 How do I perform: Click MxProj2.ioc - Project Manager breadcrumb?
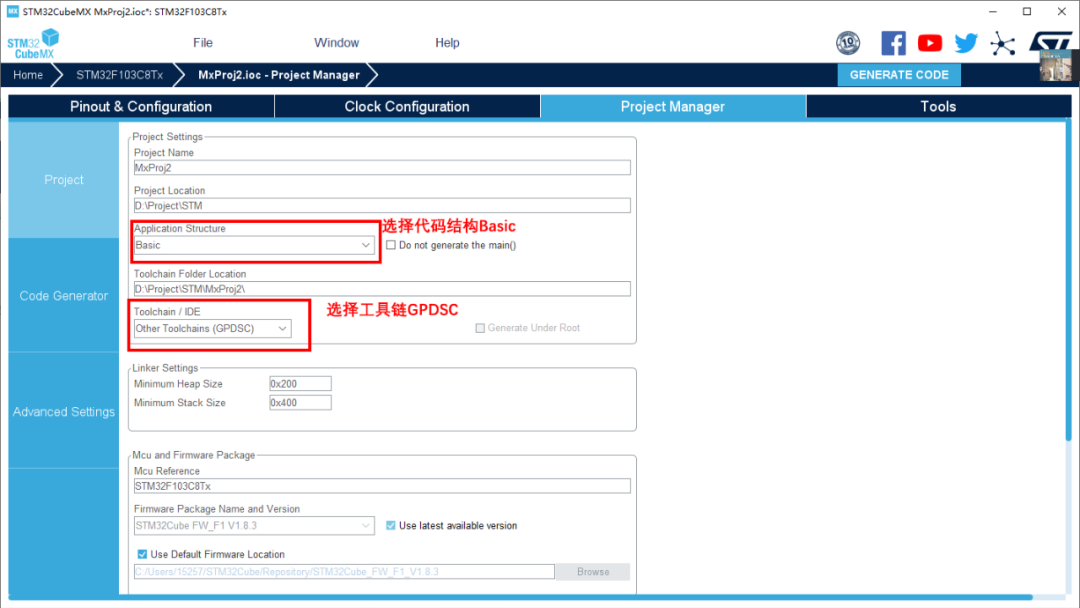pos(279,75)
